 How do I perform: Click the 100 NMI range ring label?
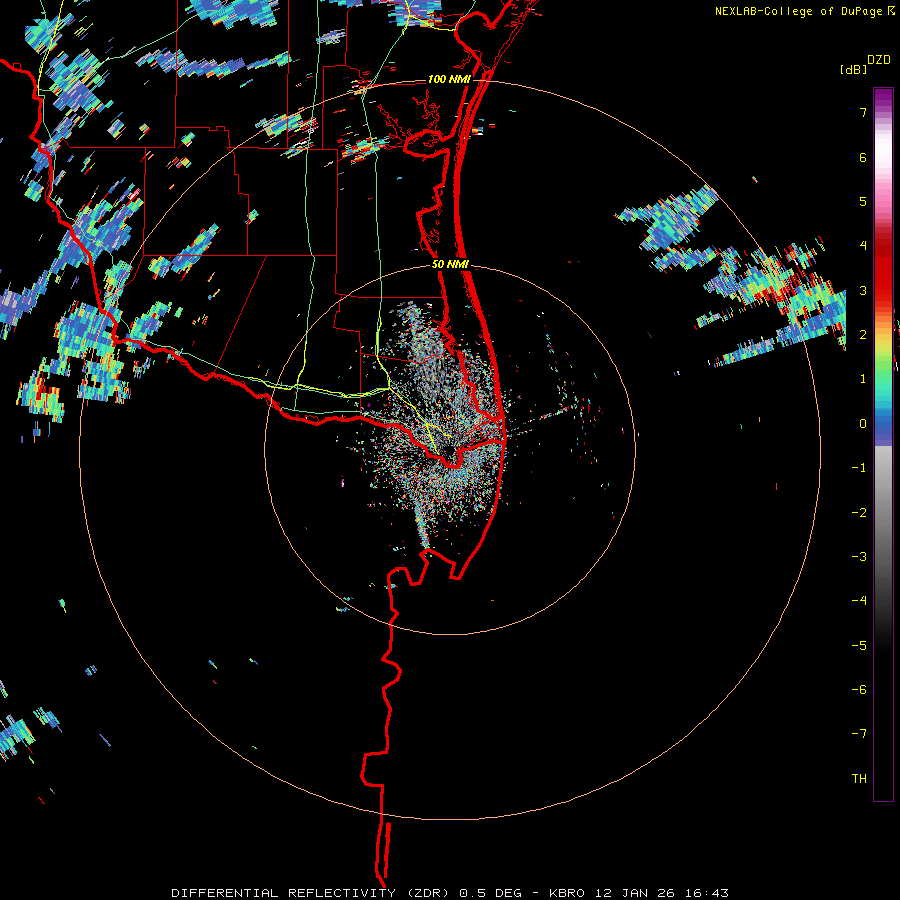pos(449,79)
